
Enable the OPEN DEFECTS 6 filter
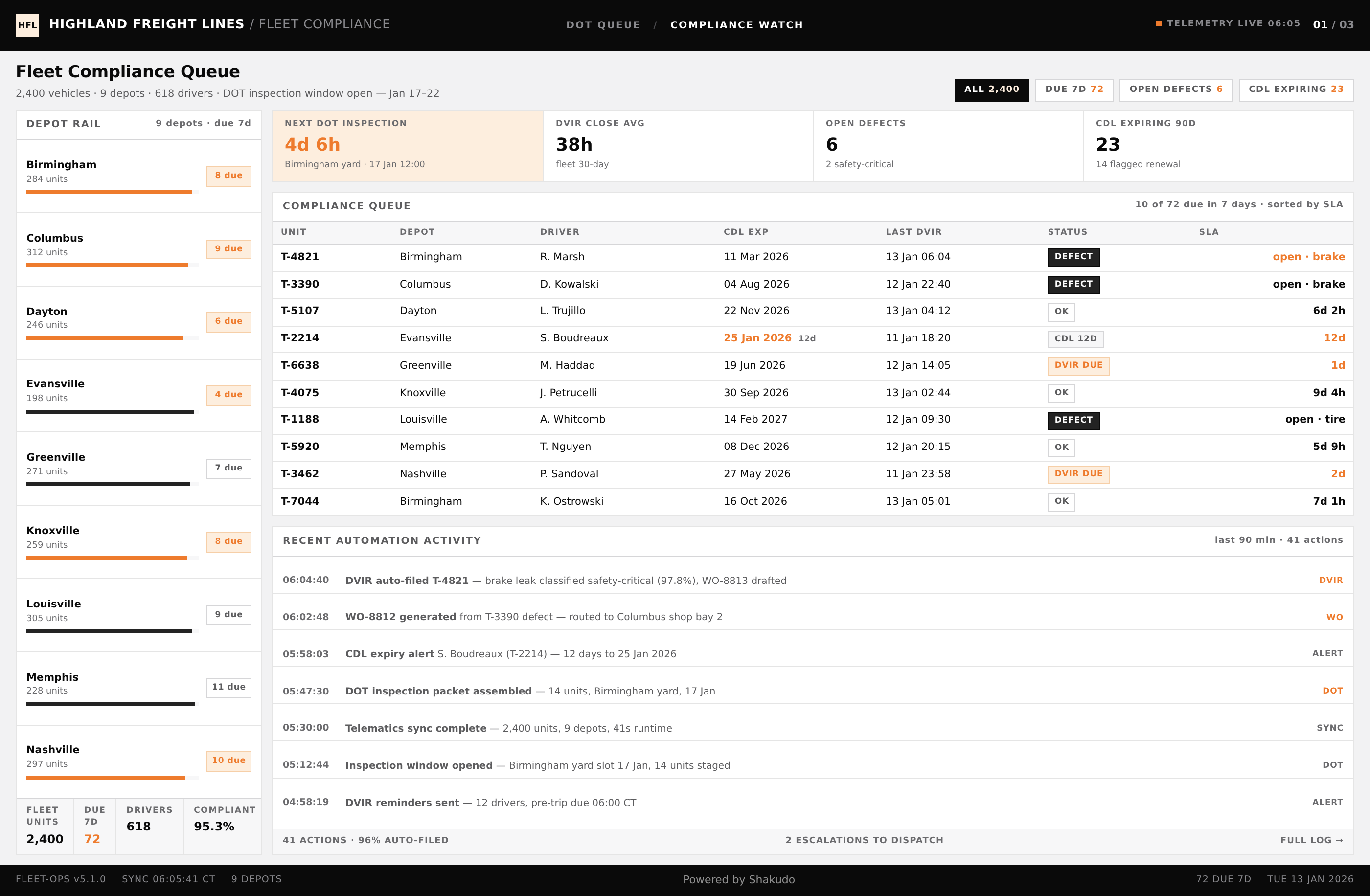click(1175, 89)
